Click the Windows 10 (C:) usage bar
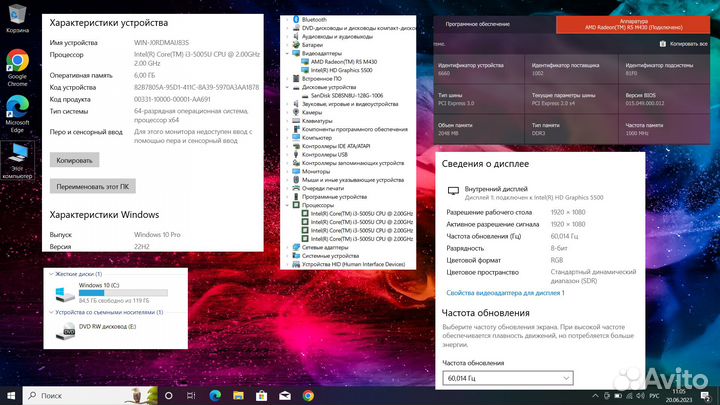This screenshot has height=405, width=720. coord(123,293)
